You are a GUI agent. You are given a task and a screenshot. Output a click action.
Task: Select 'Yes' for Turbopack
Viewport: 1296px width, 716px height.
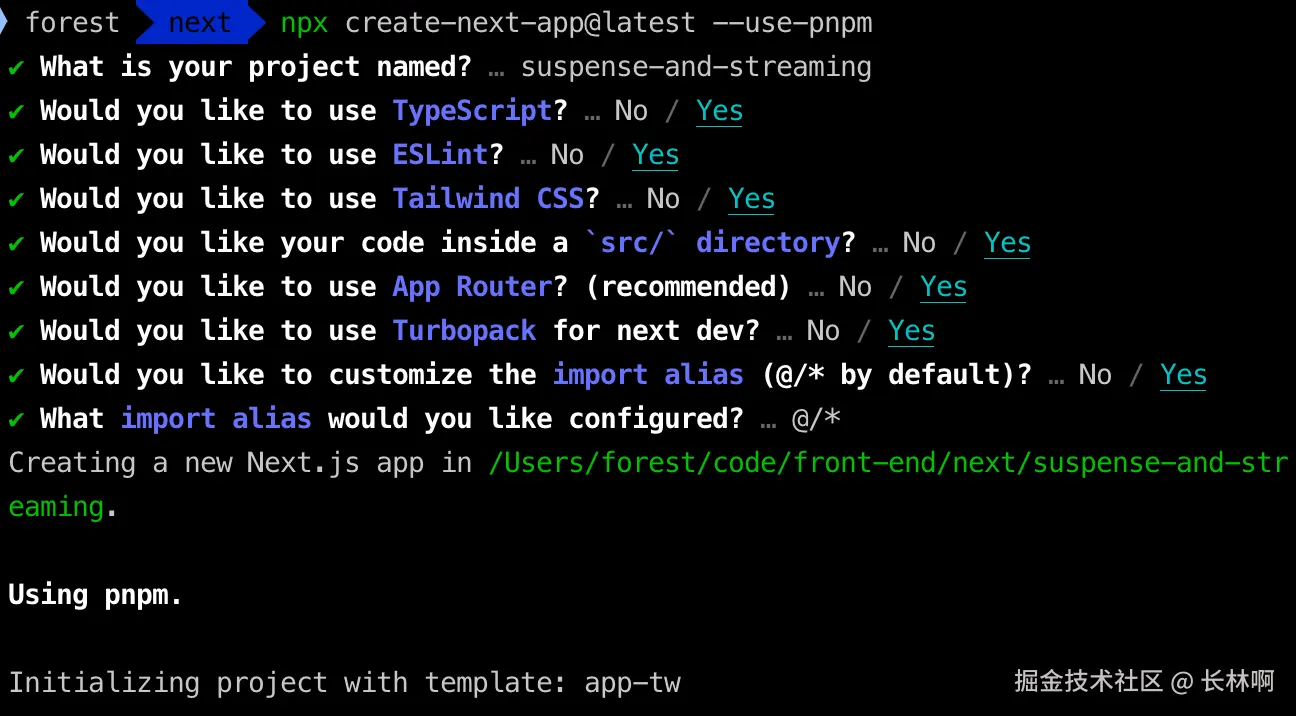click(912, 331)
